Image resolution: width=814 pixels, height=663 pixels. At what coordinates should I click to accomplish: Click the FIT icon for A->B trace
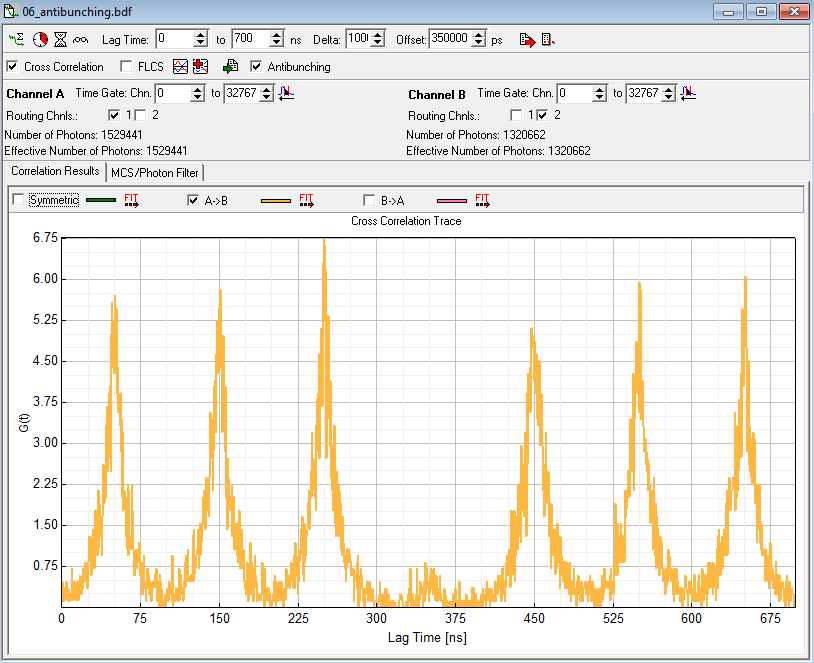point(307,200)
